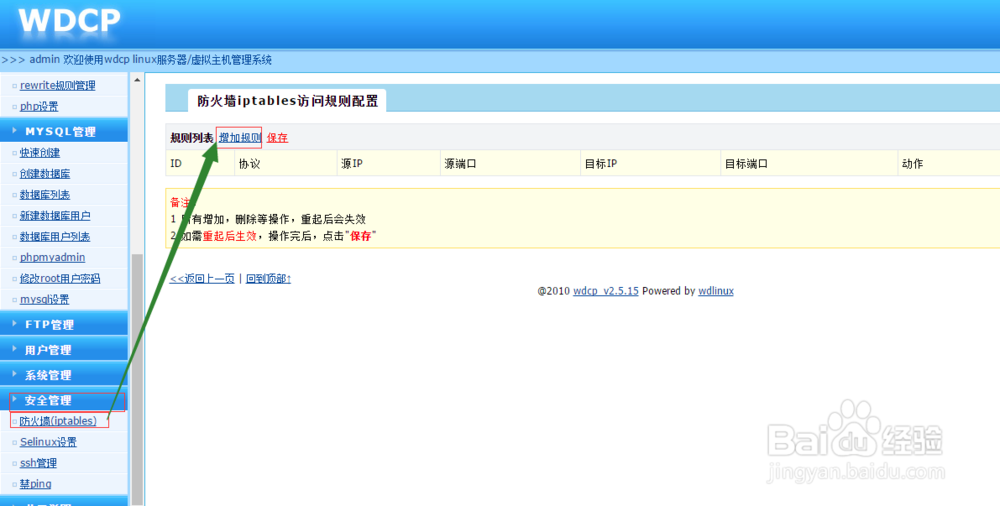Open the 数据库列表 link
The height and width of the screenshot is (506, 1000).
tap(45, 195)
